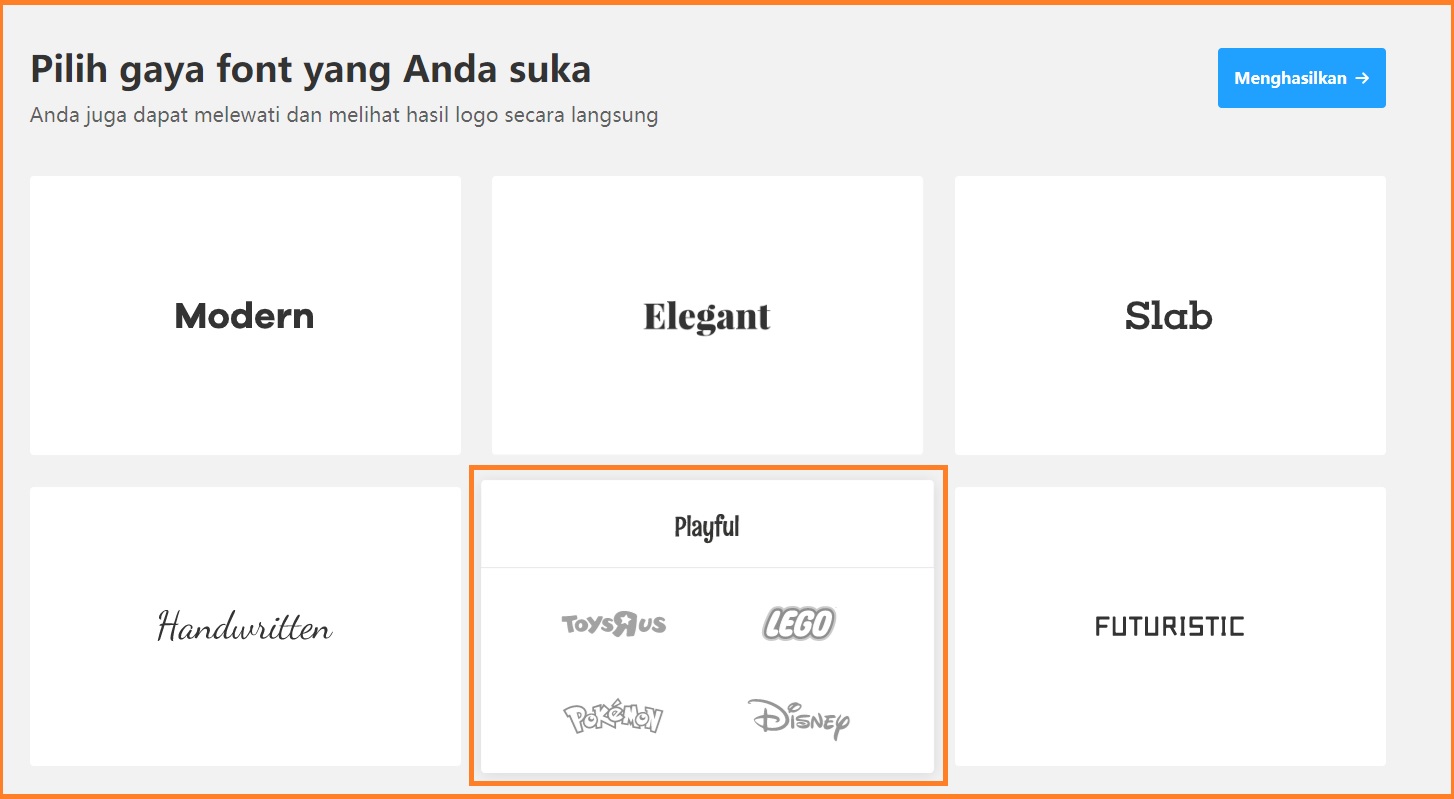
Task: Click the 'Slab' sample text
Action: click(x=1169, y=316)
